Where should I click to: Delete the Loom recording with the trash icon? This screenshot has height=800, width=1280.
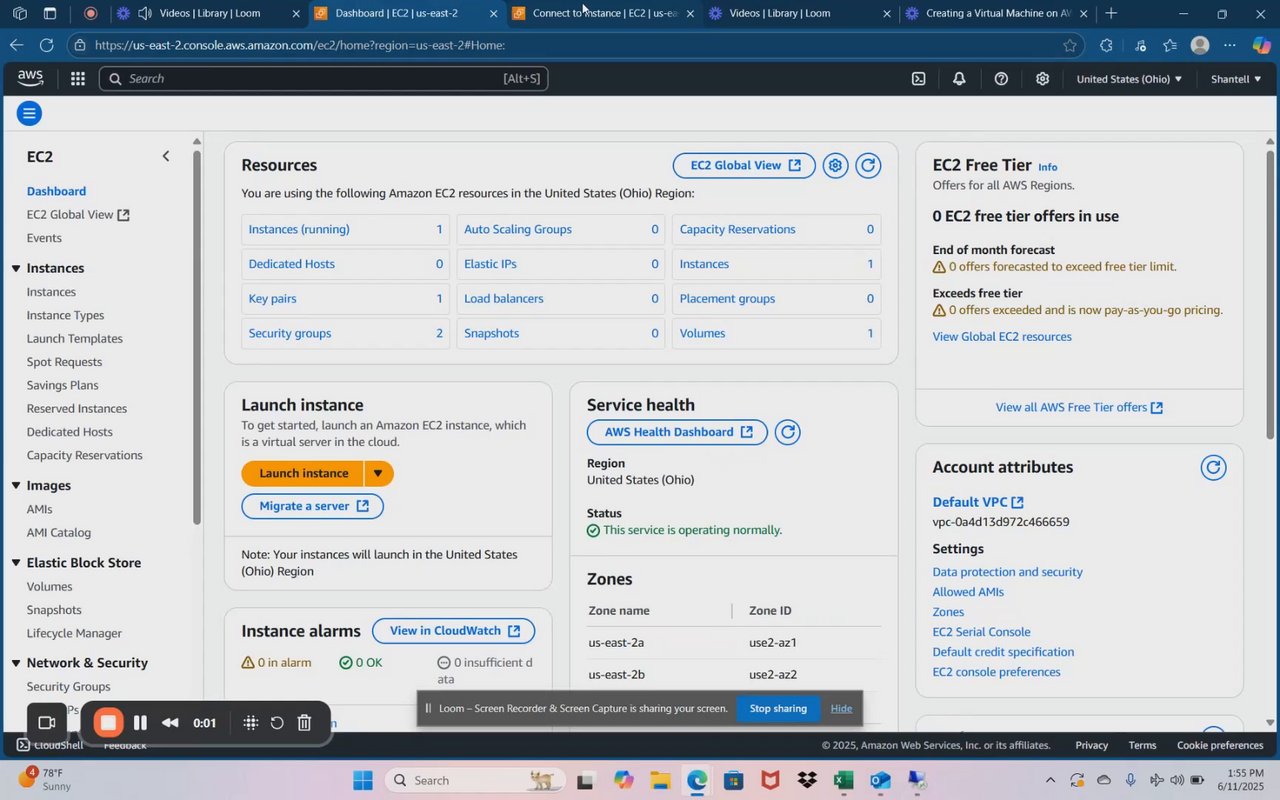pos(305,723)
